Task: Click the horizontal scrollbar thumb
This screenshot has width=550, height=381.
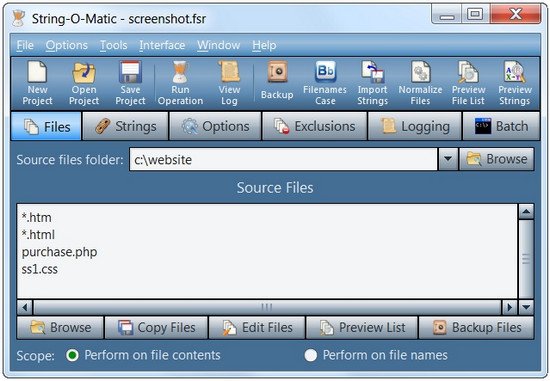Action: tap(267, 307)
